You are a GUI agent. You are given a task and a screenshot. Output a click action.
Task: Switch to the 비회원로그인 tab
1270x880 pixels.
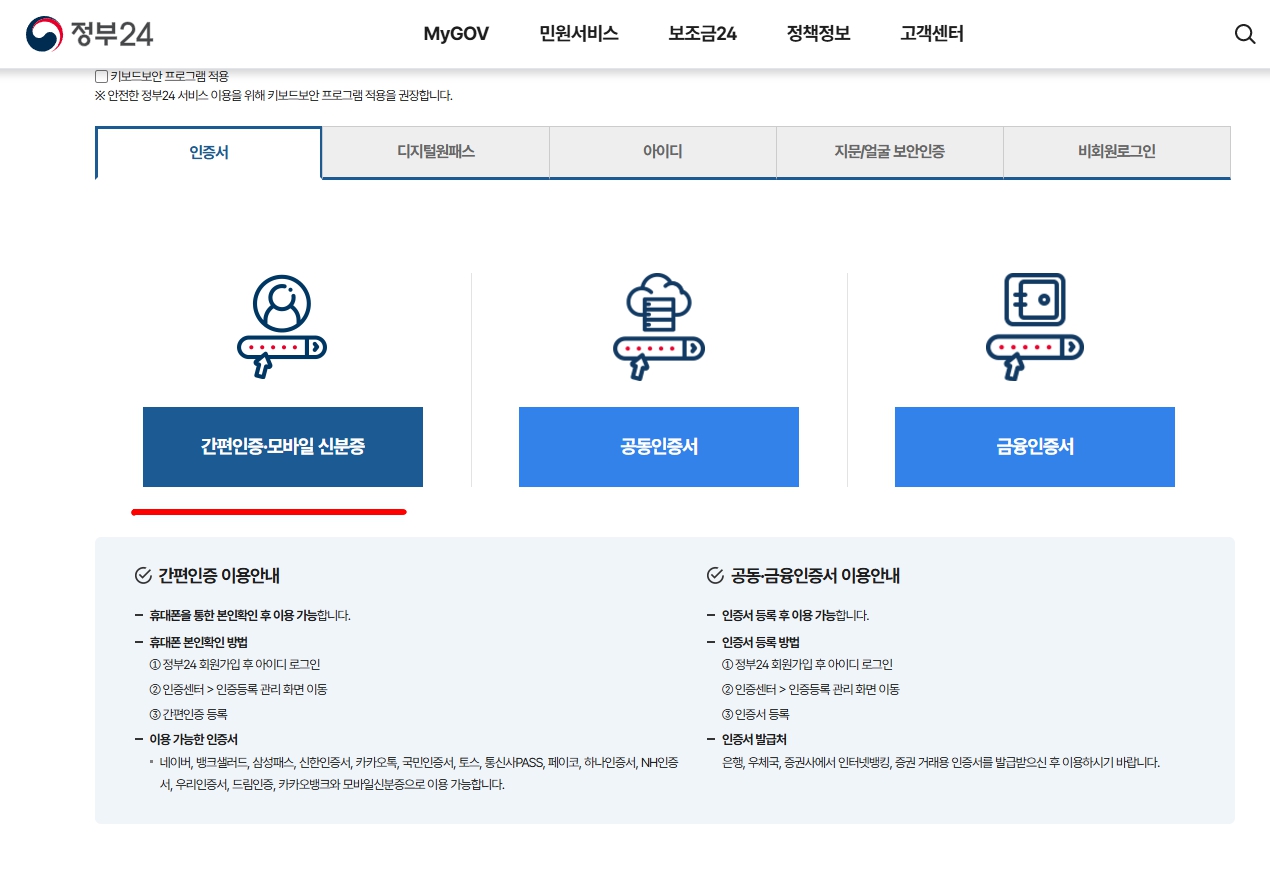1117,152
